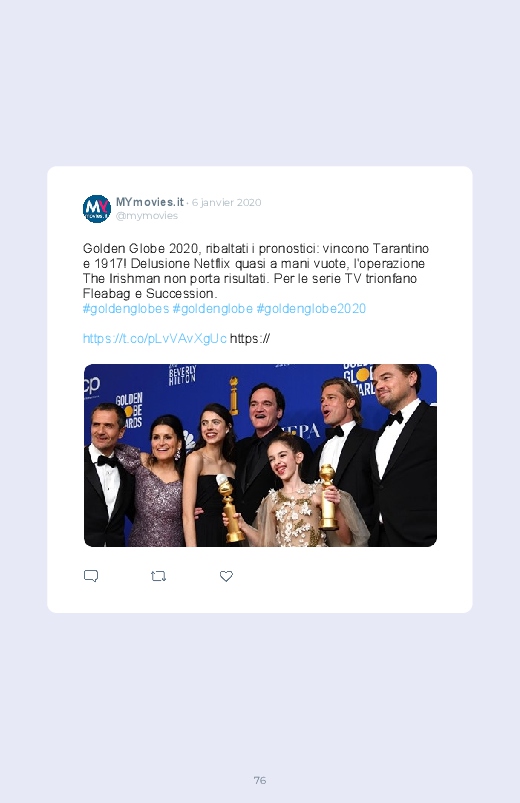Like the tweet with the heart icon

point(226,576)
